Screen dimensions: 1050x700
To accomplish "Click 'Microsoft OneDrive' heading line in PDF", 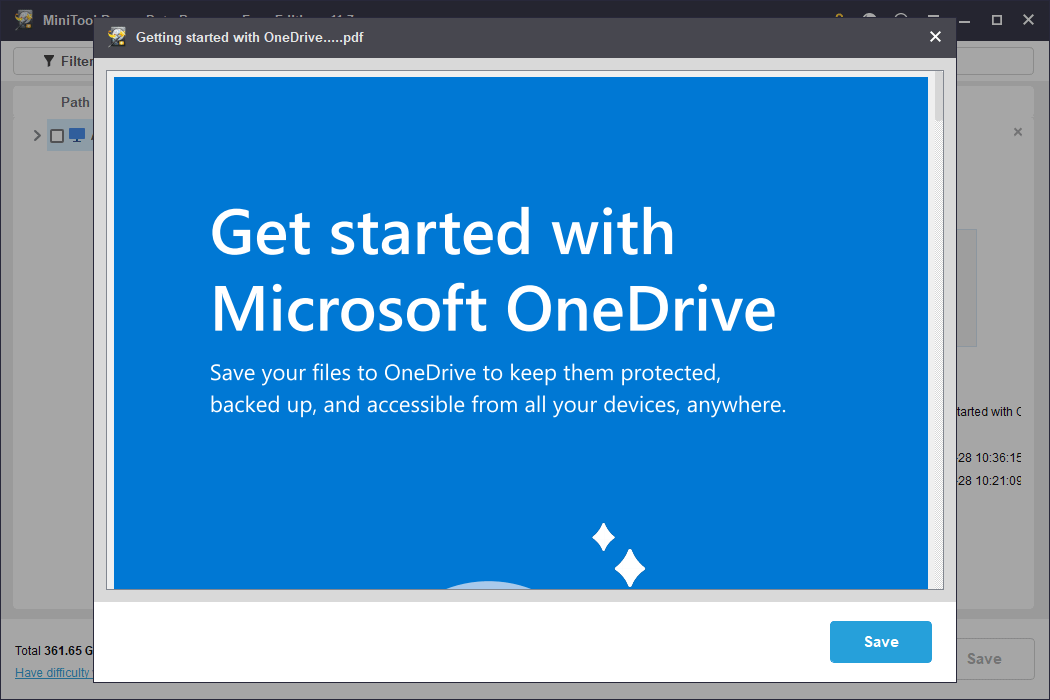I will (x=493, y=309).
